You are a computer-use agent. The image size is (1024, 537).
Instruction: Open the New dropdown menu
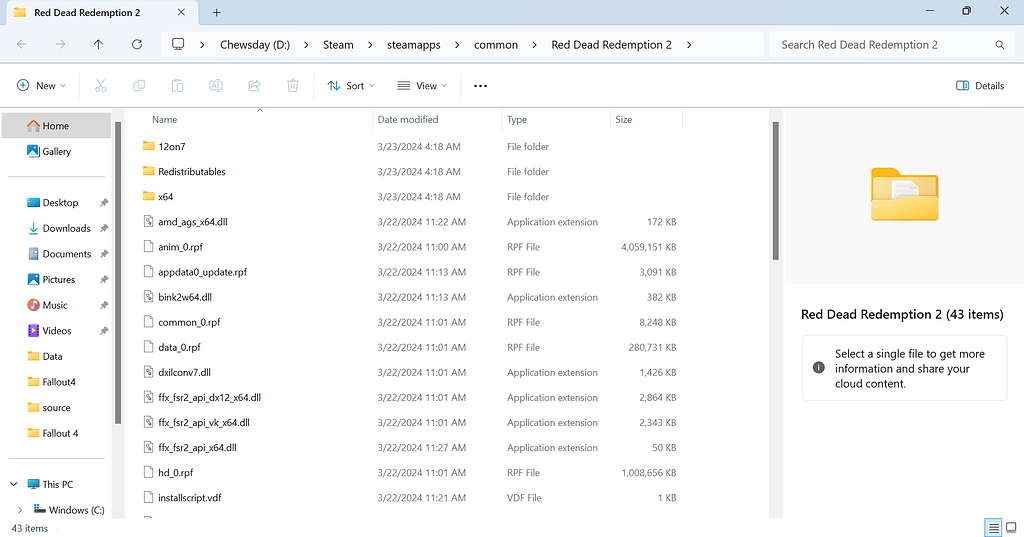41,86
